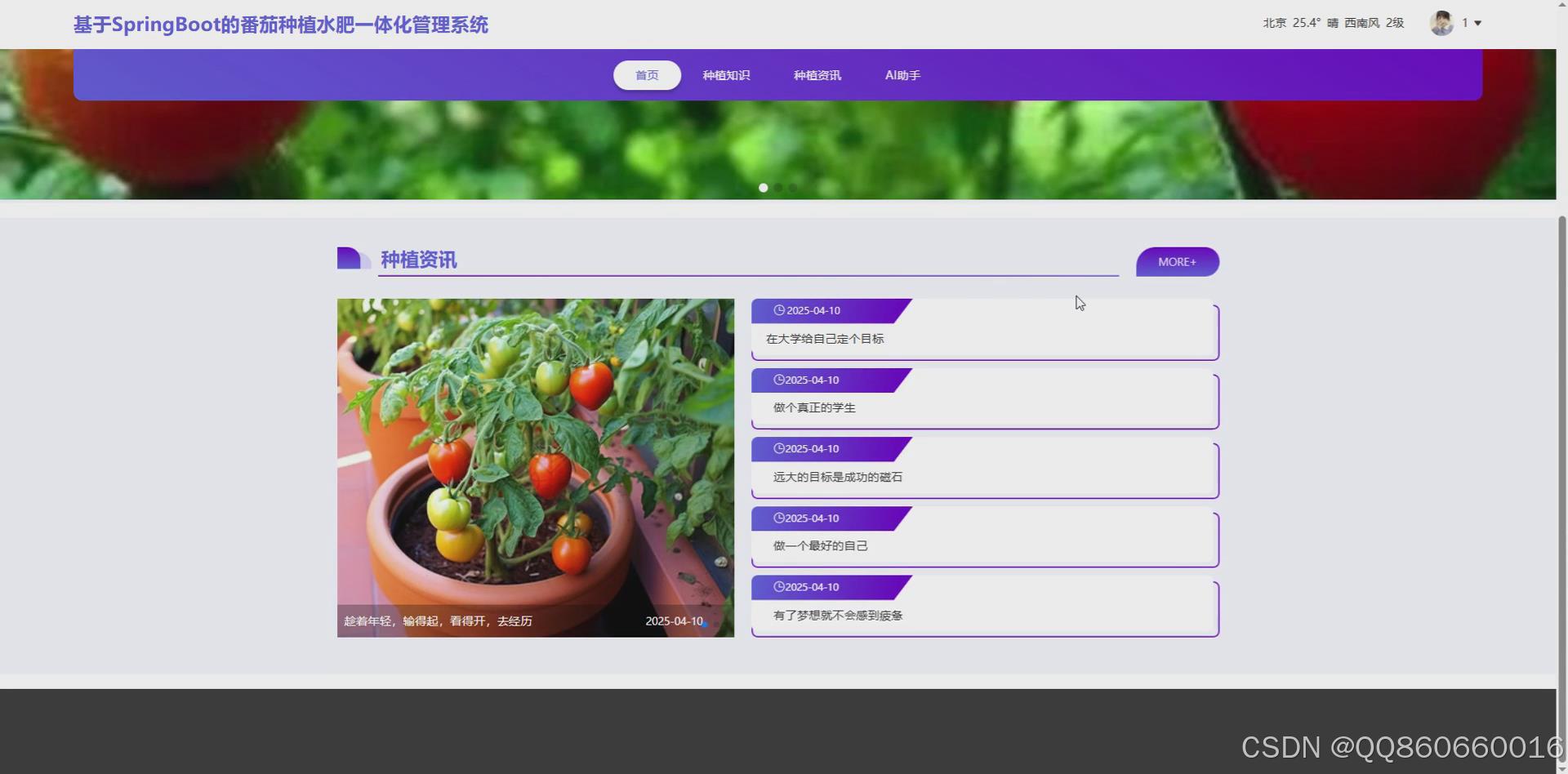Click the clock icon on 做个真正的学生 card
Image resolution: width=1568 pixels, height=774 pixels.
tap(779, 380)
